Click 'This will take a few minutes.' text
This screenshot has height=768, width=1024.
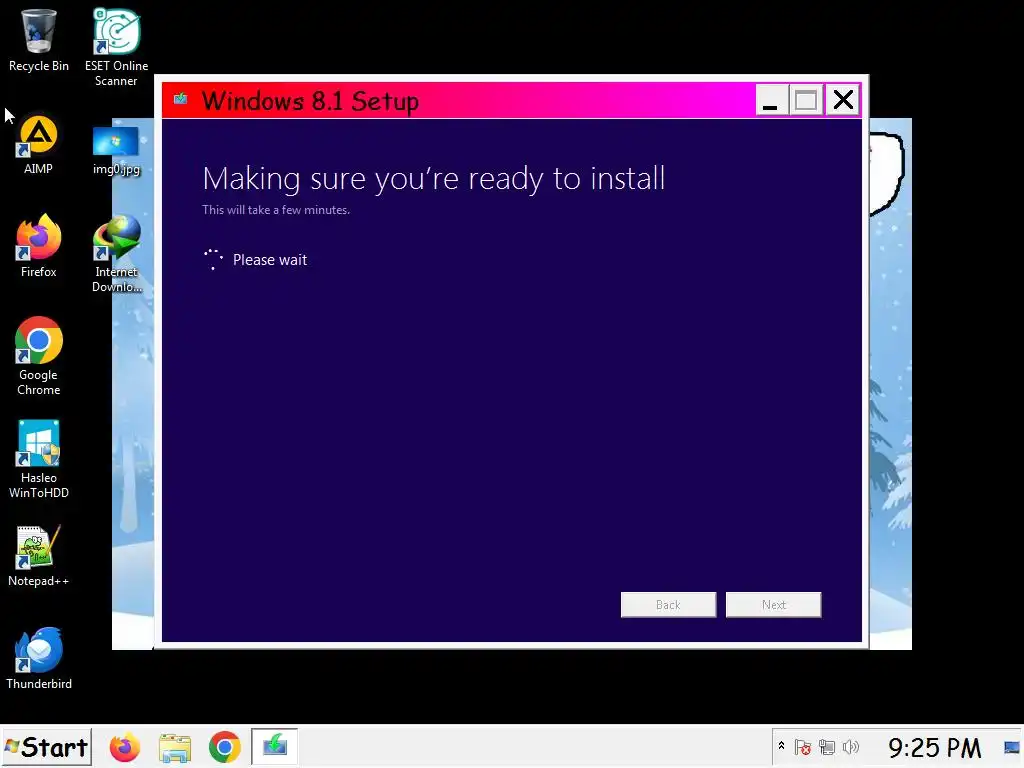(276, 210)
